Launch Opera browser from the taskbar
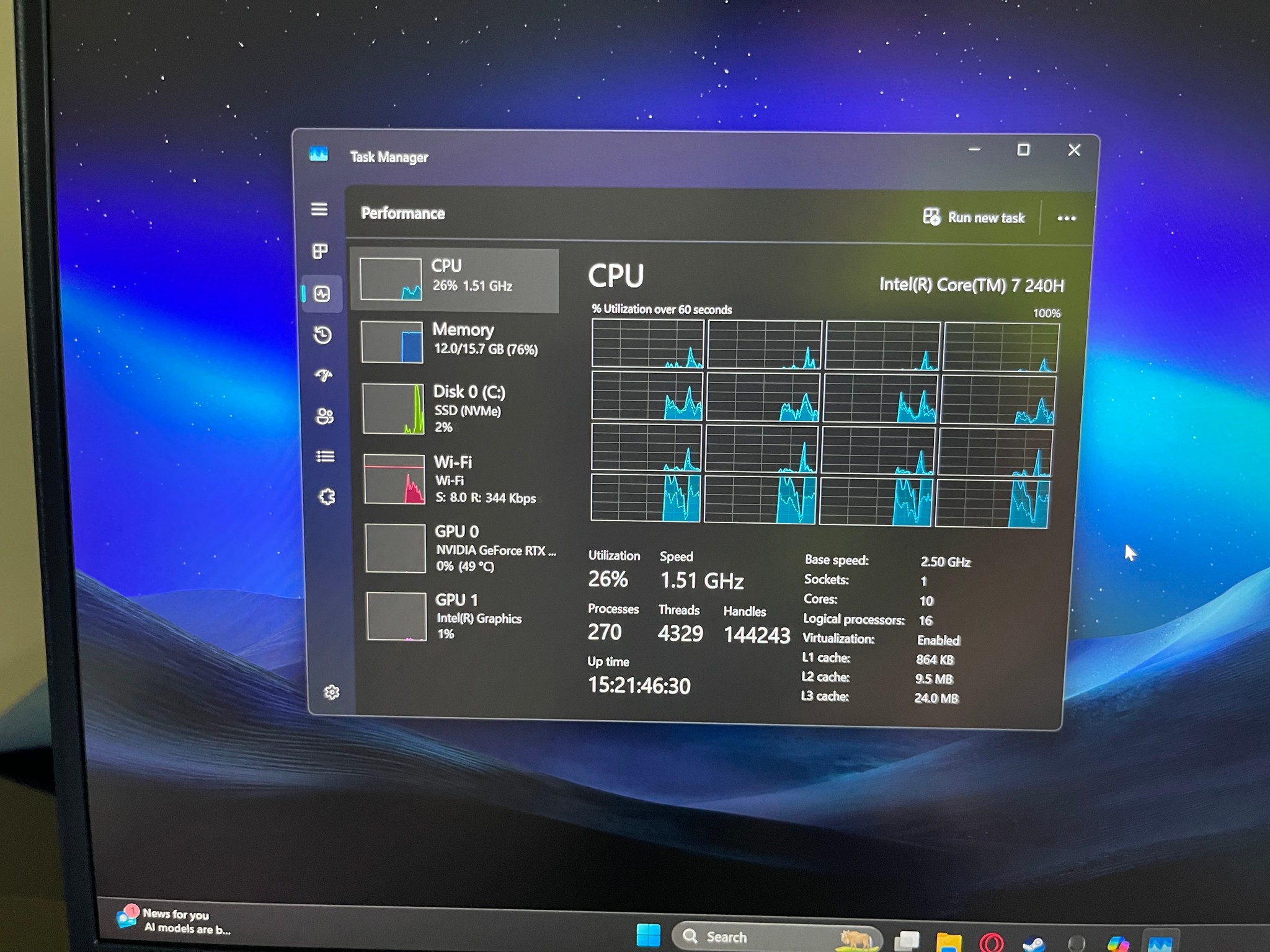1270x952 pixels. click(991, 943)
